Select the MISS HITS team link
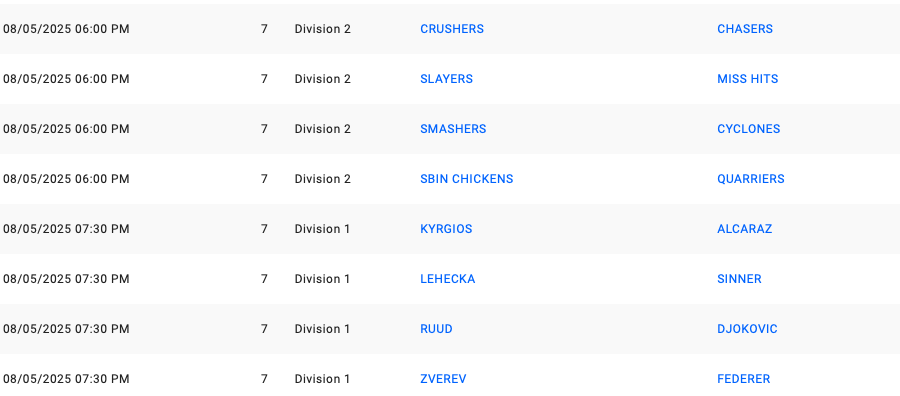The width and height of the screenshot is (900, 396). pos(747,79)
